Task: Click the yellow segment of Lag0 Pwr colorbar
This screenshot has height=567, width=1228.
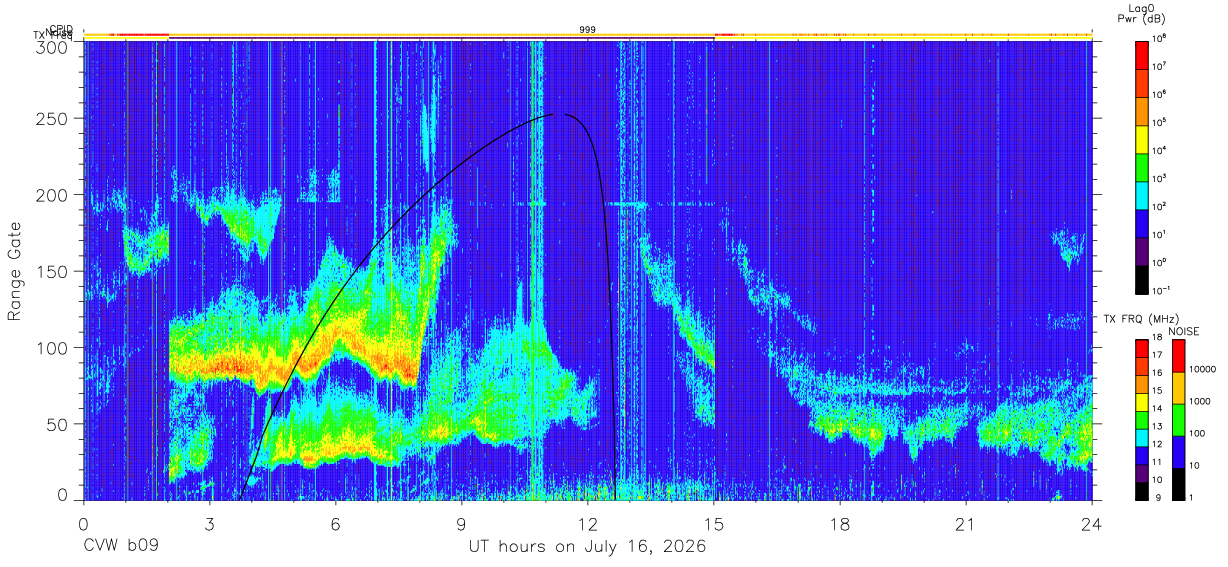Action: click(1142, 137)
